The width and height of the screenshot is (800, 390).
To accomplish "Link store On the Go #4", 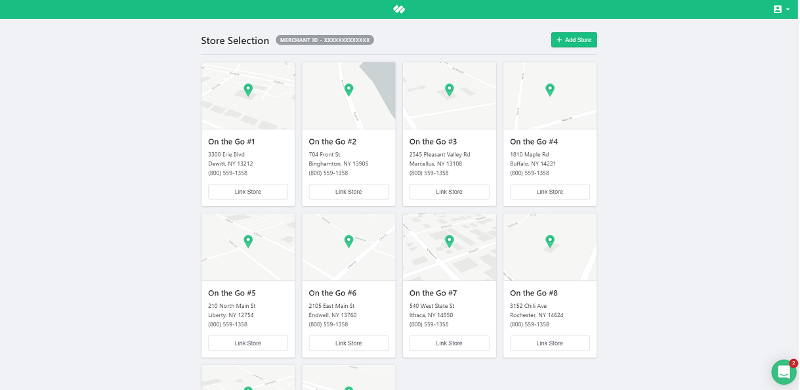I will pyautogui.click(x=549, y=192).
